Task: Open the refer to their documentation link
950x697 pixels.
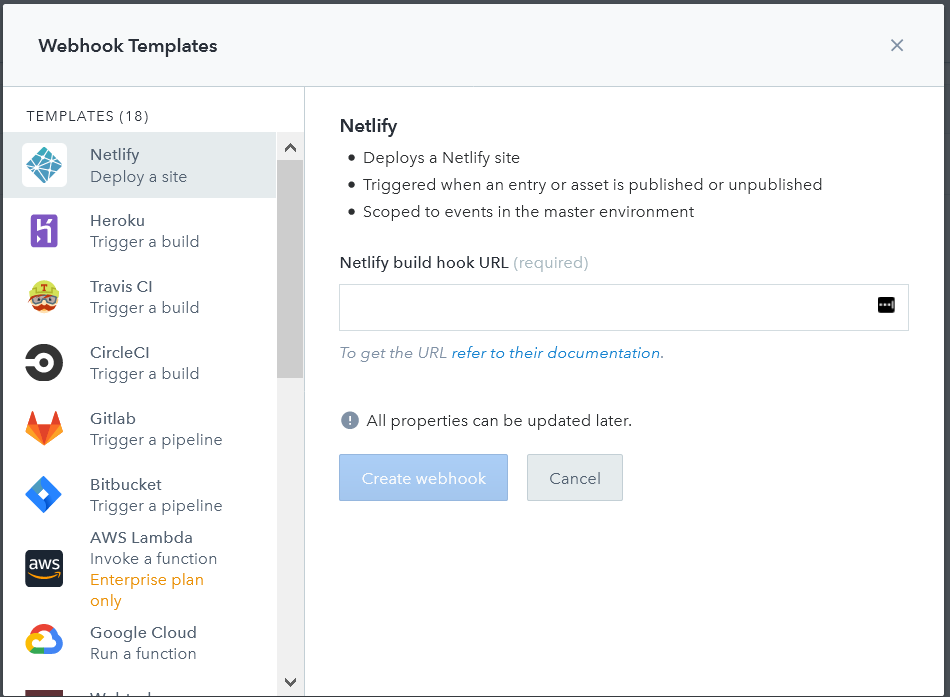Action: (556, 353)
